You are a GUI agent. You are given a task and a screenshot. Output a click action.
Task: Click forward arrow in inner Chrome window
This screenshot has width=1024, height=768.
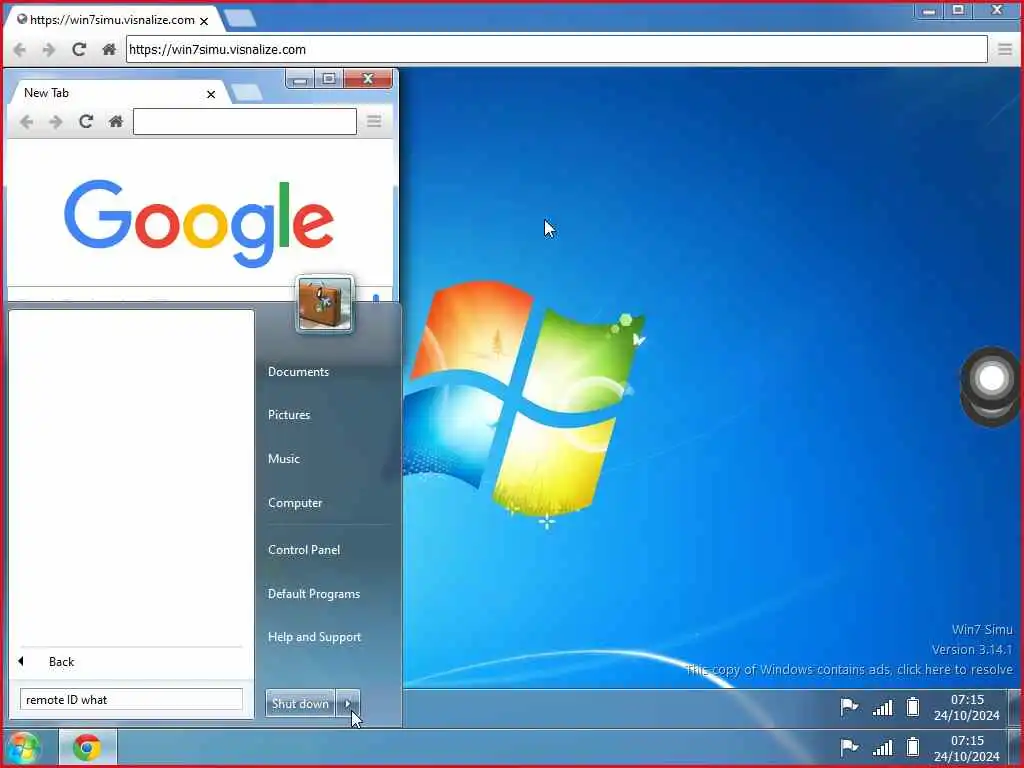coord(56,121)
